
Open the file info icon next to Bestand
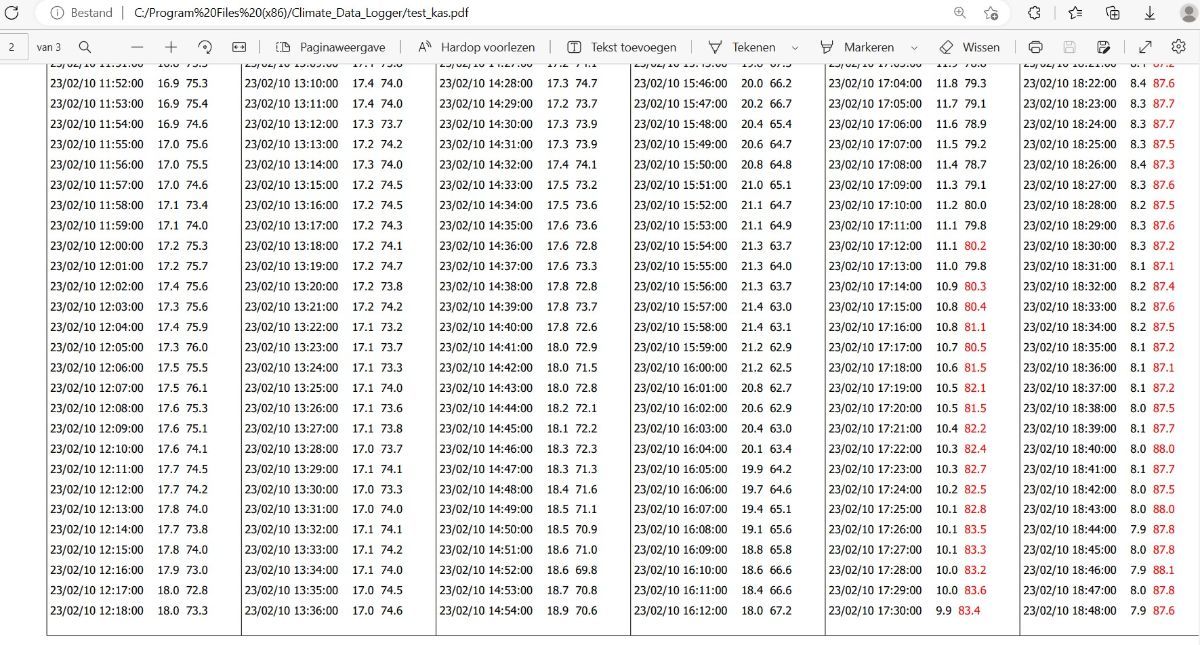click(x=57, y=13)
